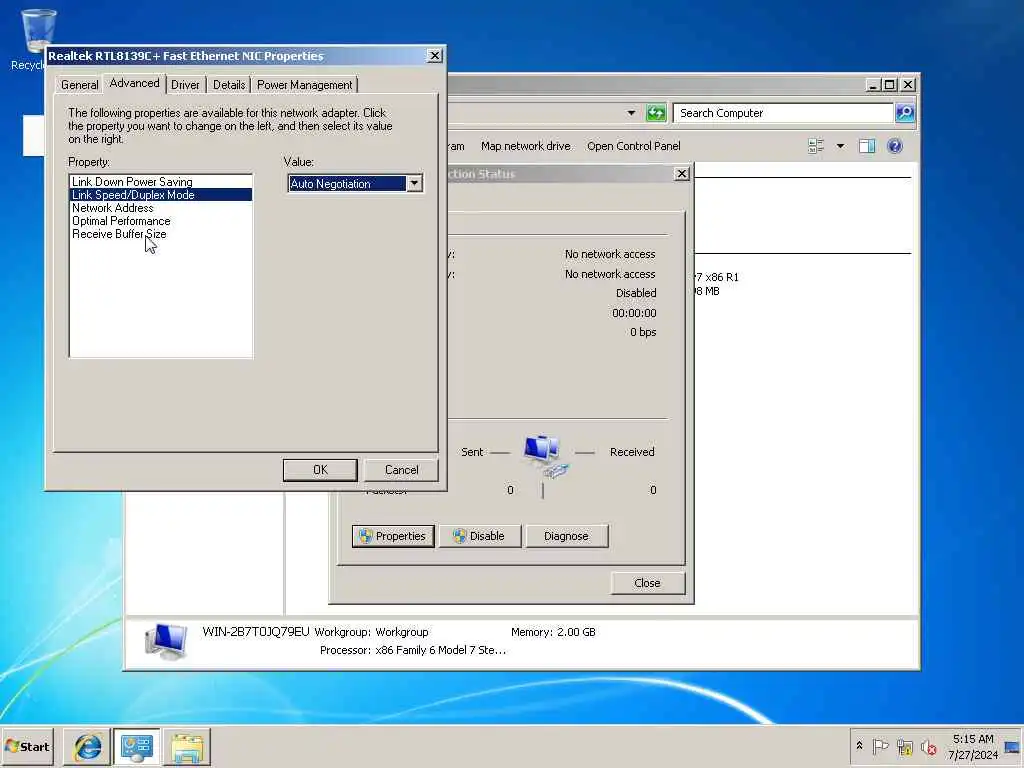Click the network tray icon

904,746
